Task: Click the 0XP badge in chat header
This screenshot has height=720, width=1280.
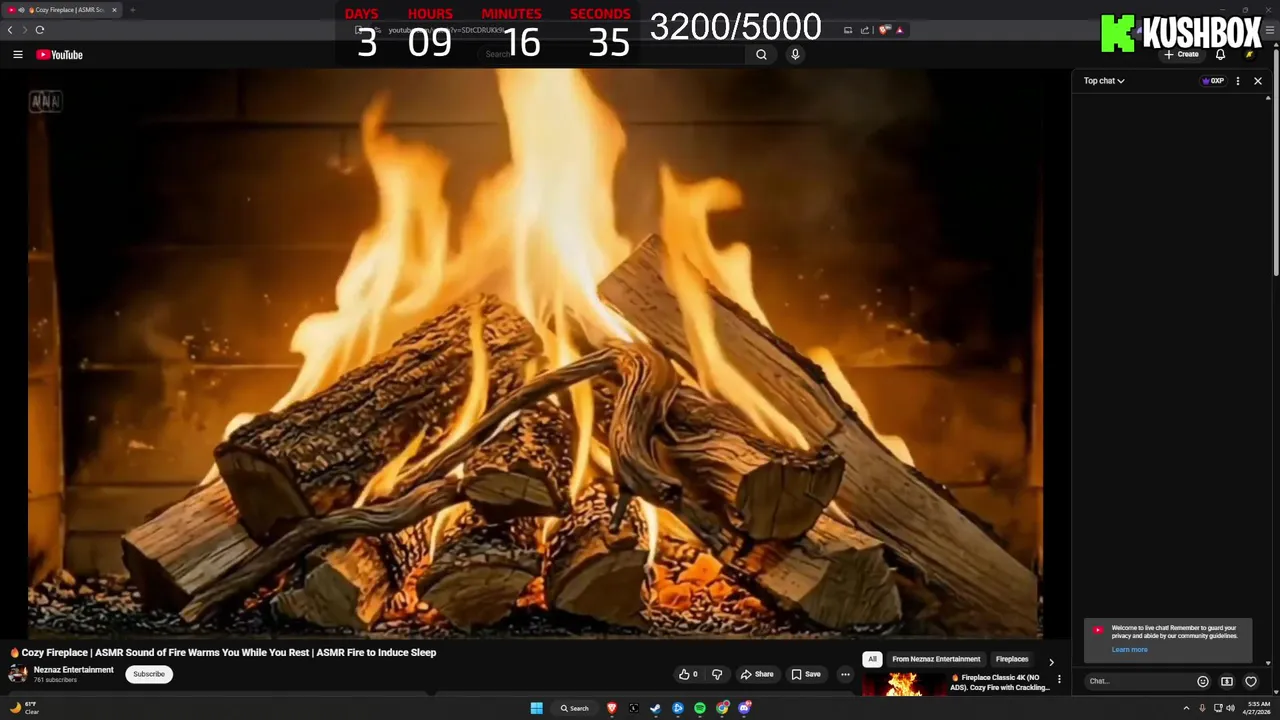Action: coord(1213,81)
